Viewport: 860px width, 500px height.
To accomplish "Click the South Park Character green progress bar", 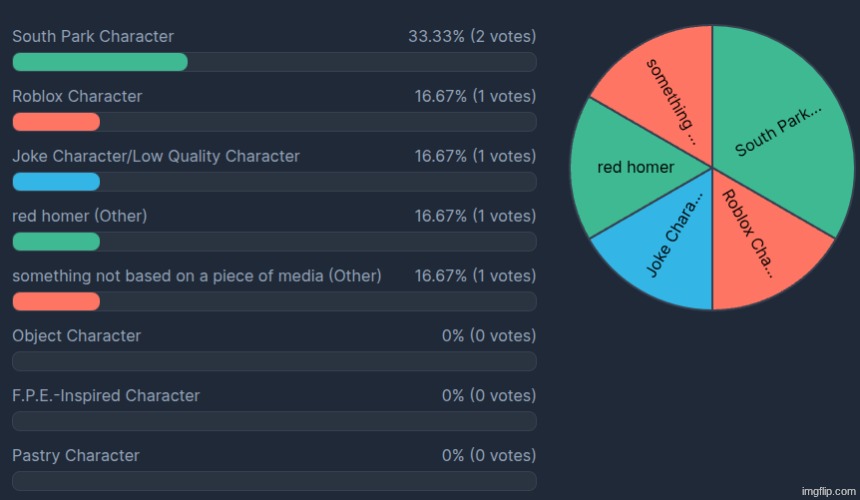I will [100, 62].
